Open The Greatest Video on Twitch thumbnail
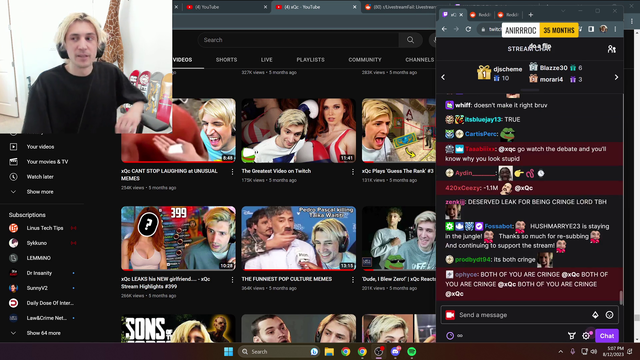The width and height of the screenshot is (640, 360). (298, 131)
